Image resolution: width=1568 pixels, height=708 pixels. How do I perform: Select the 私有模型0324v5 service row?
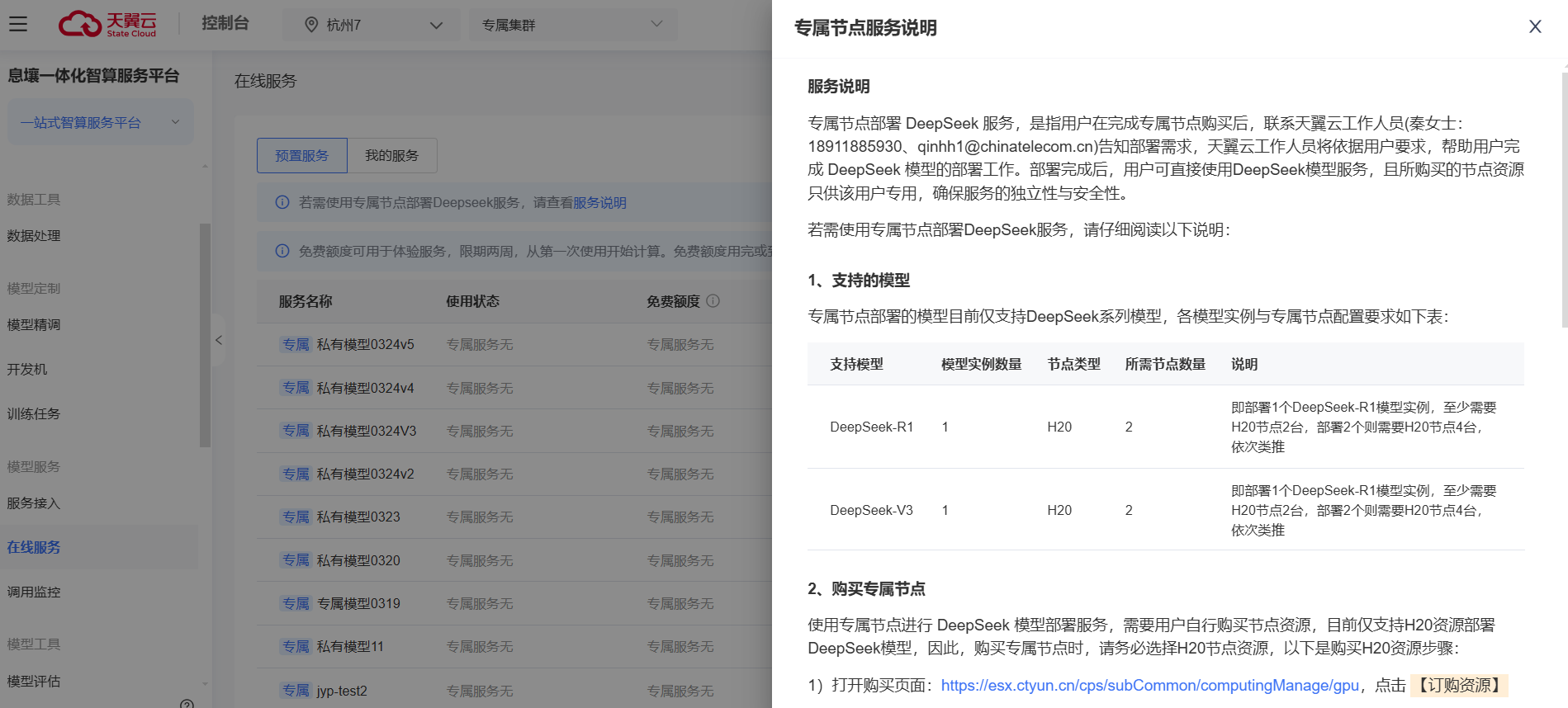[514, 344]
